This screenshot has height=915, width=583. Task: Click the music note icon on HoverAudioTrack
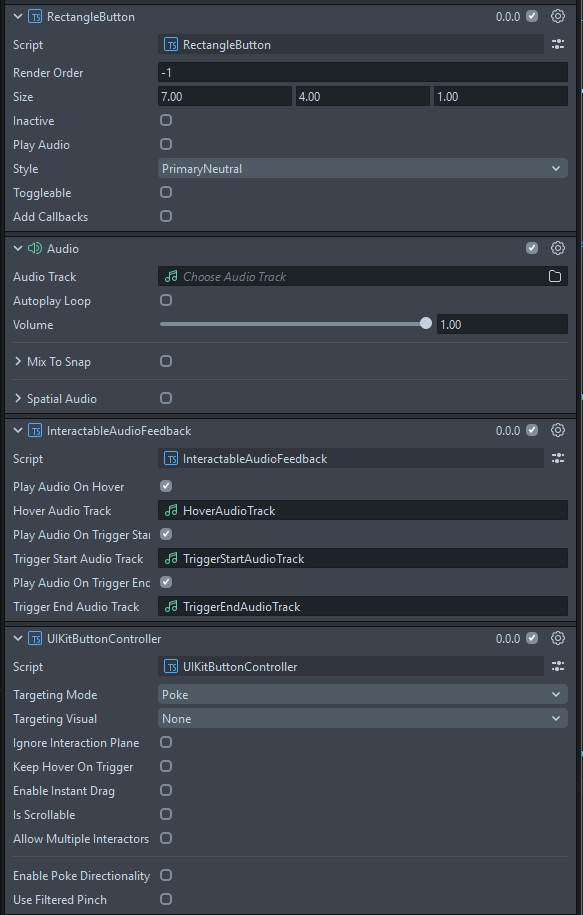(170, 510)
